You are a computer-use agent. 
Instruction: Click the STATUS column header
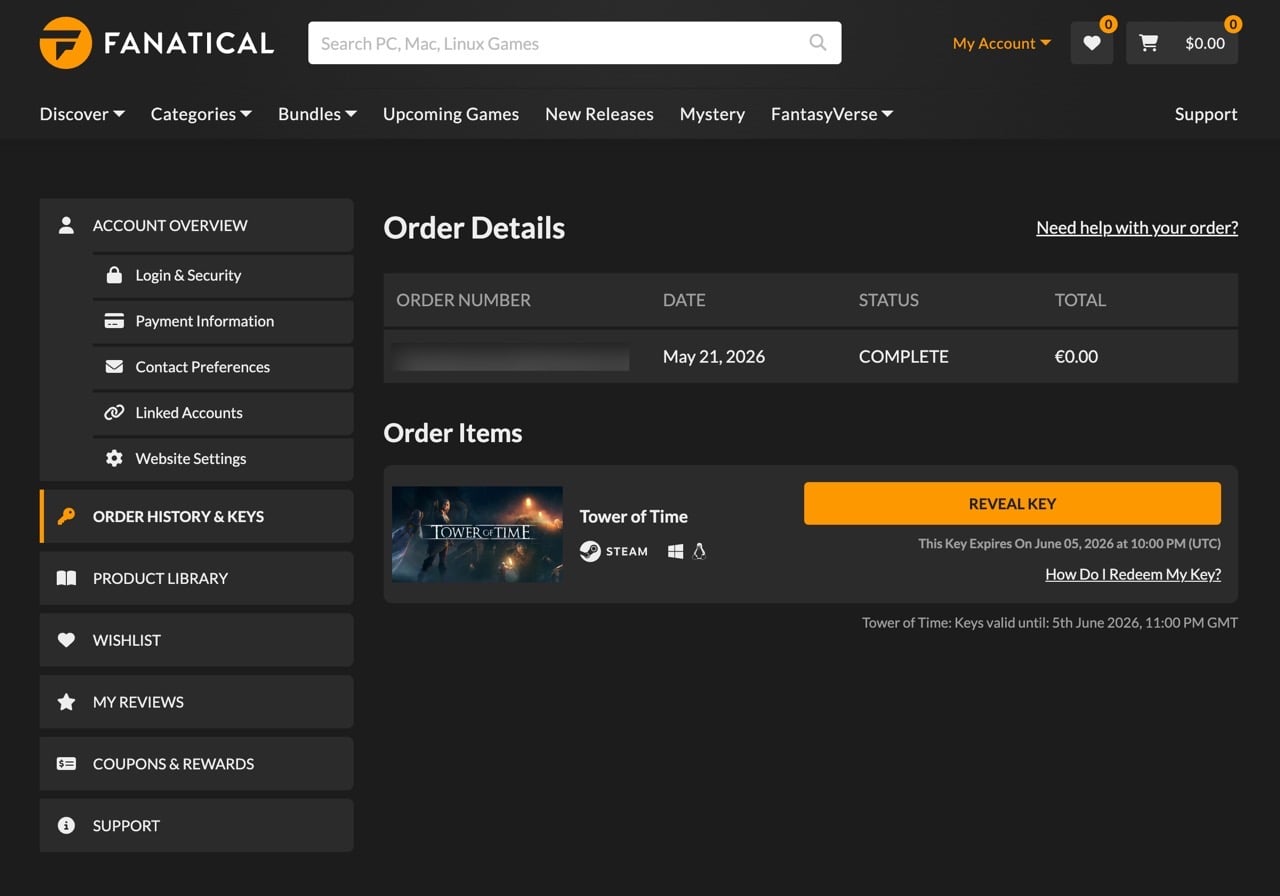click(889, 300)
